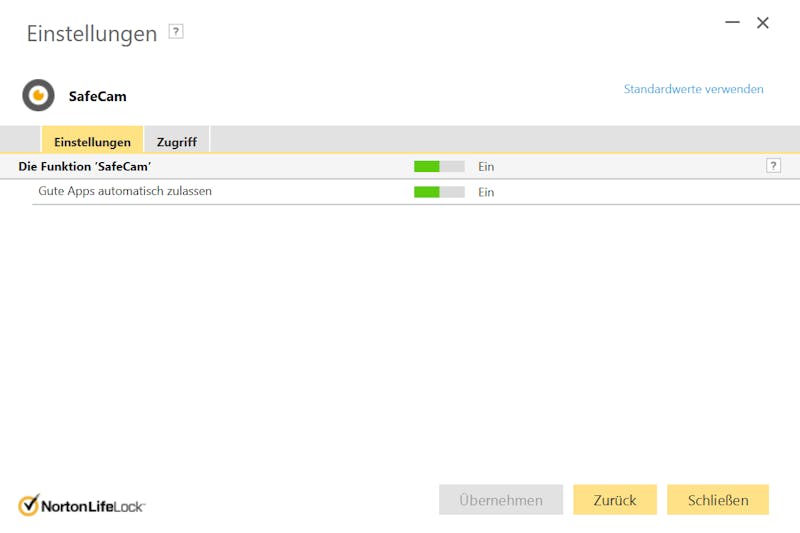Screen dimensions: 800x533
Task: Click 'Gute Apps automatisch zulassen' label
Action: (125, 191)
